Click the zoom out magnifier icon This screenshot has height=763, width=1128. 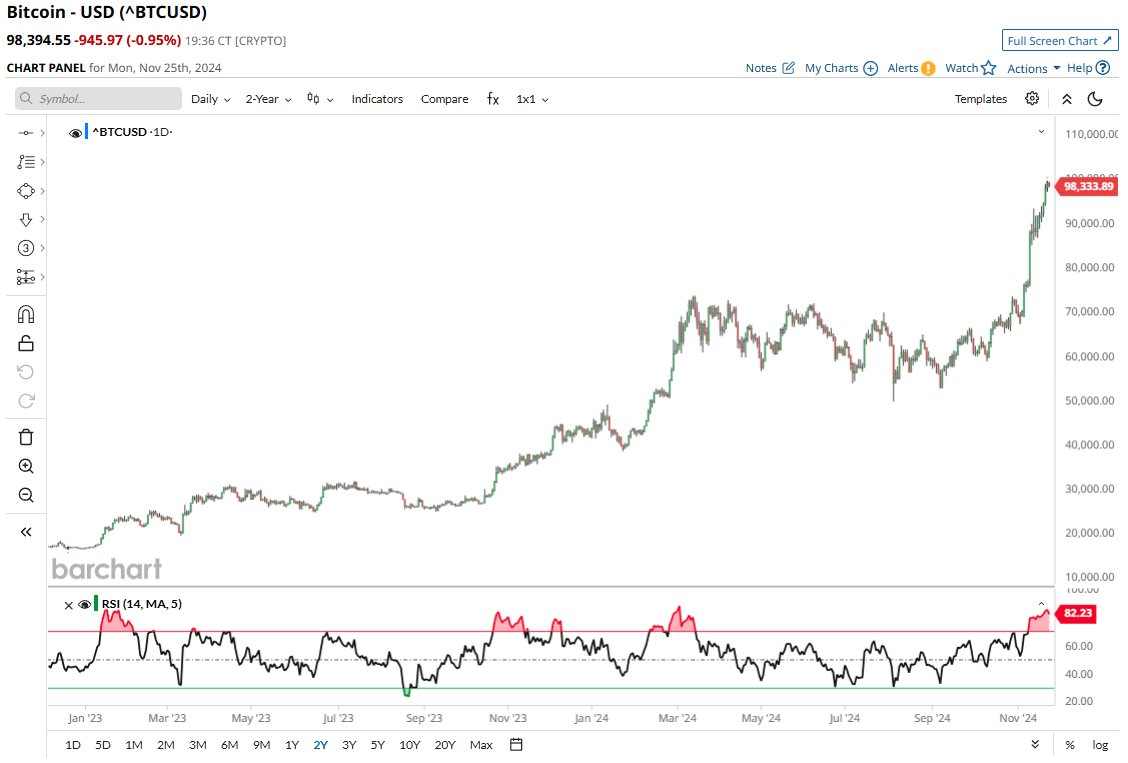point(26,495)
